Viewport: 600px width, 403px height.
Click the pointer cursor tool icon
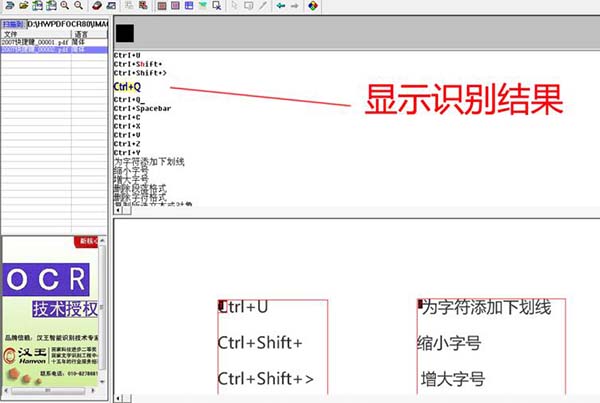[x=233, y=6]
